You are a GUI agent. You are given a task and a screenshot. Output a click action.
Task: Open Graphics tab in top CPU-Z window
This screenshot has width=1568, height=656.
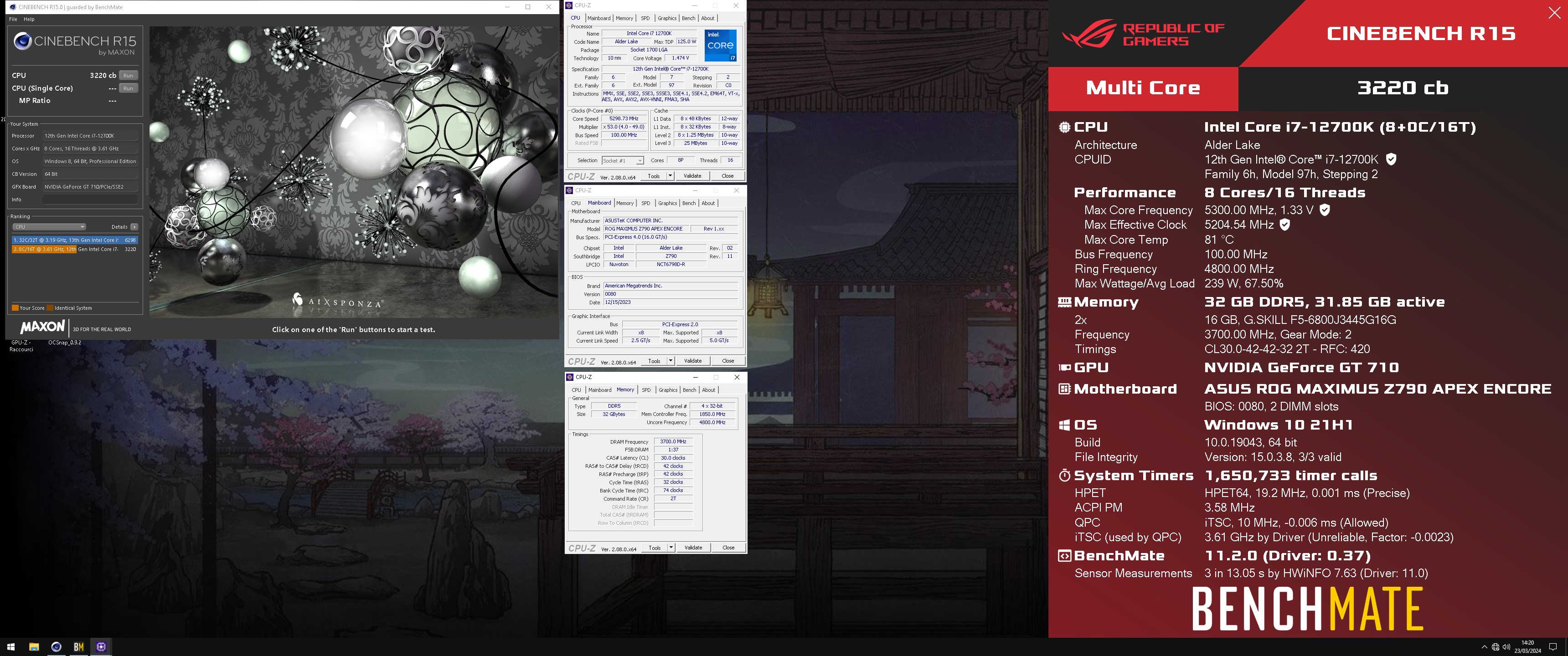click(x=667, y=18)
